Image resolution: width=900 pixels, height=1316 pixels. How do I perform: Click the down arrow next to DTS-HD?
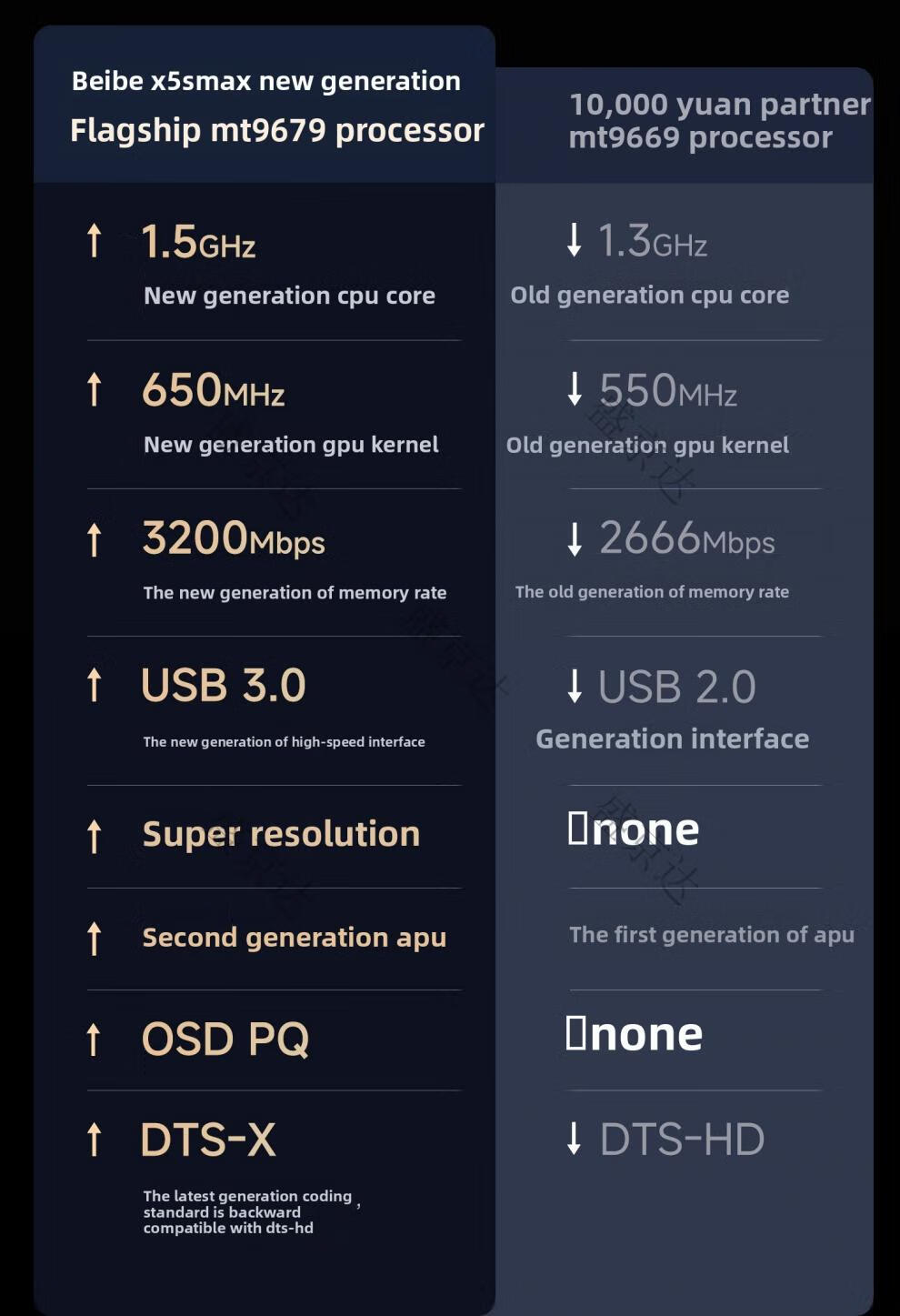574,1138
